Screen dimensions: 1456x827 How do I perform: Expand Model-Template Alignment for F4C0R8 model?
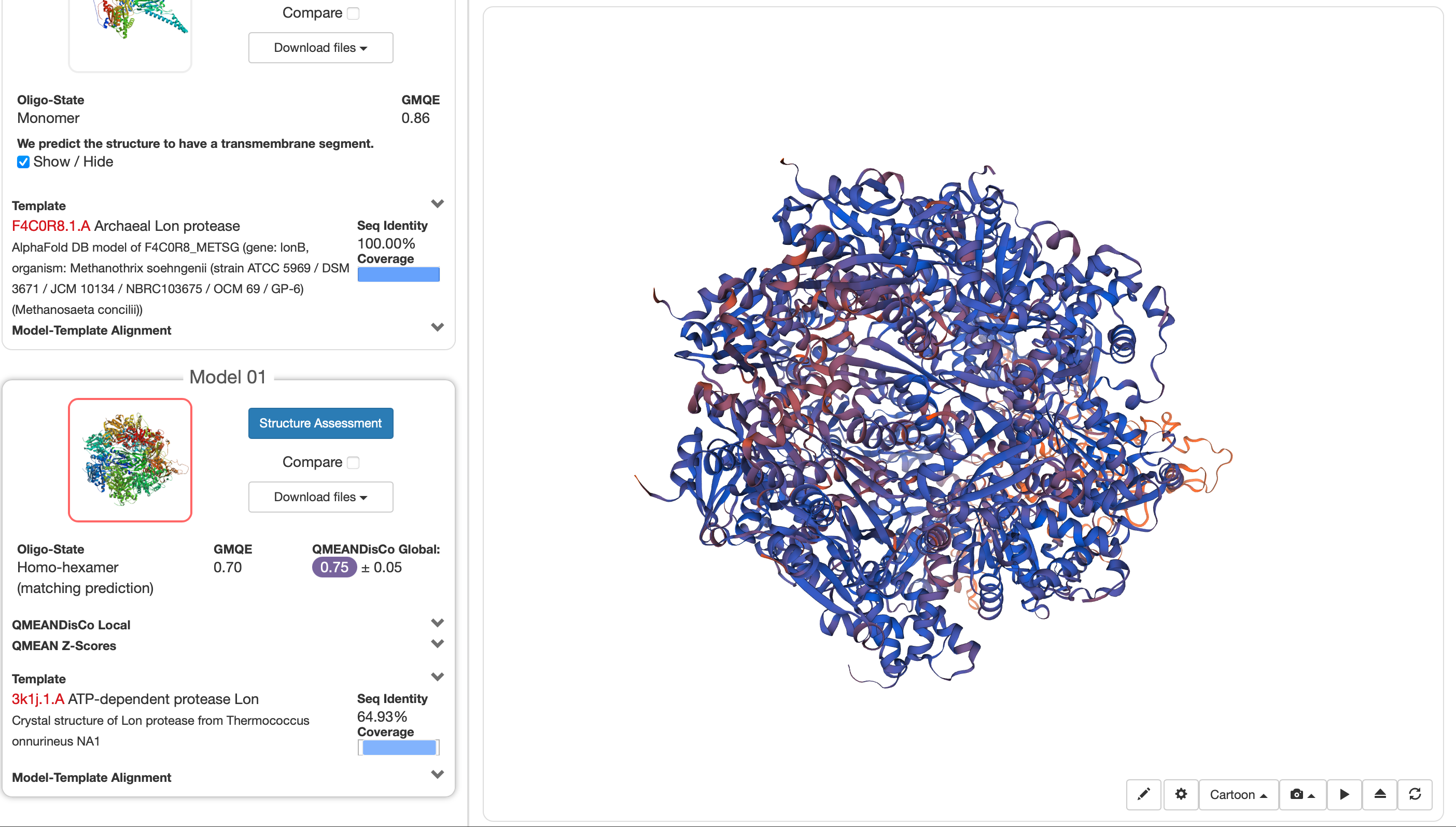point(437,328)
